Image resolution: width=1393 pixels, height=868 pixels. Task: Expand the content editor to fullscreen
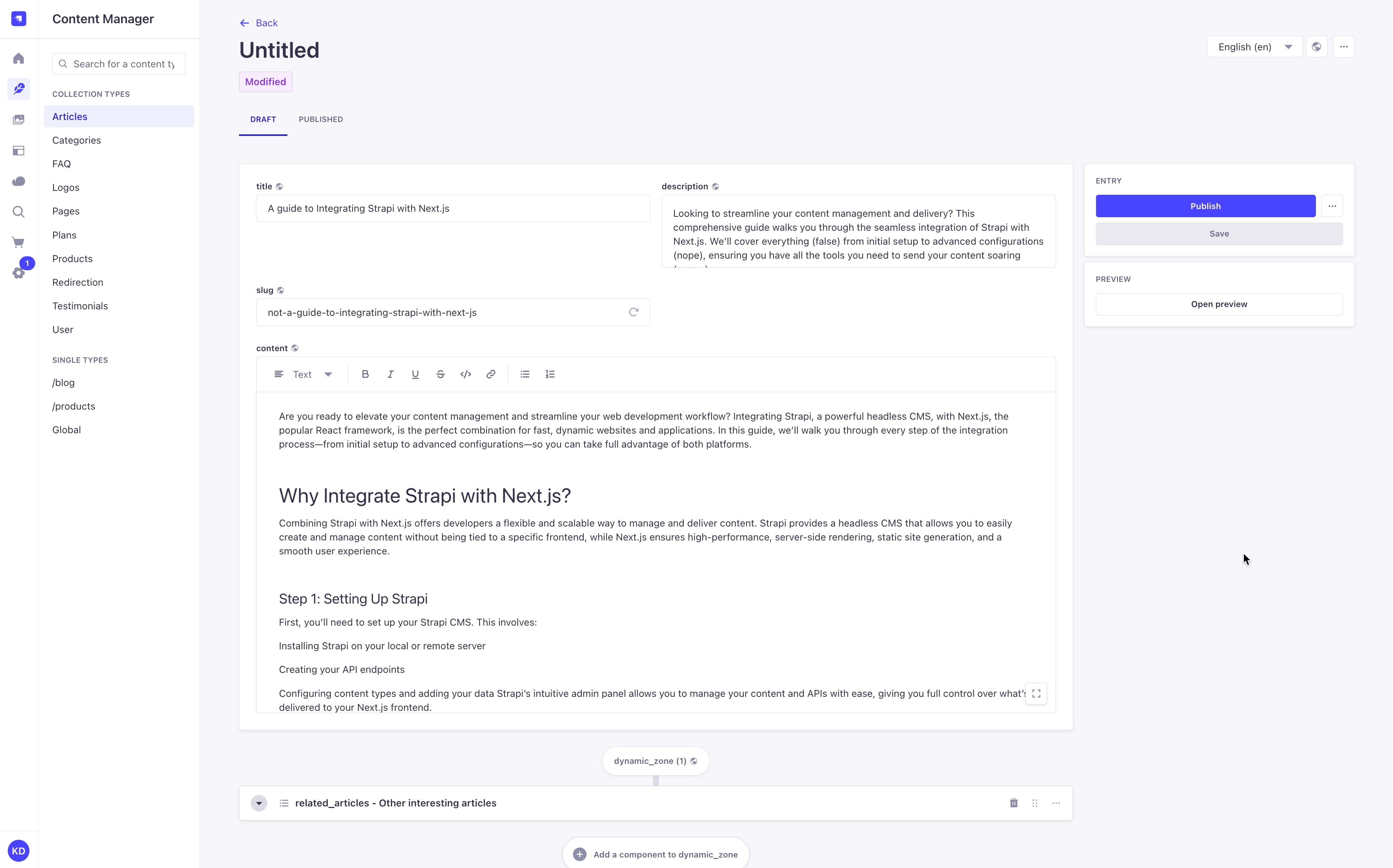(1036, 693)
